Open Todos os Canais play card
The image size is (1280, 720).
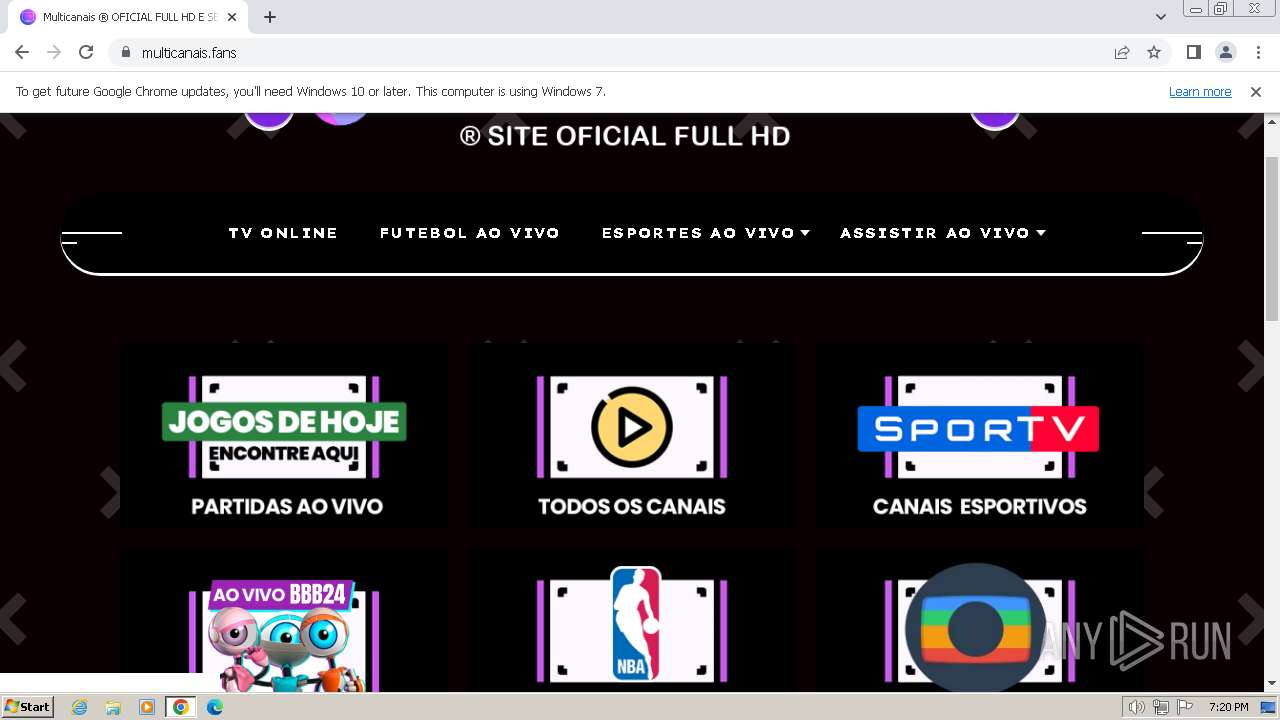click(632, 436)
